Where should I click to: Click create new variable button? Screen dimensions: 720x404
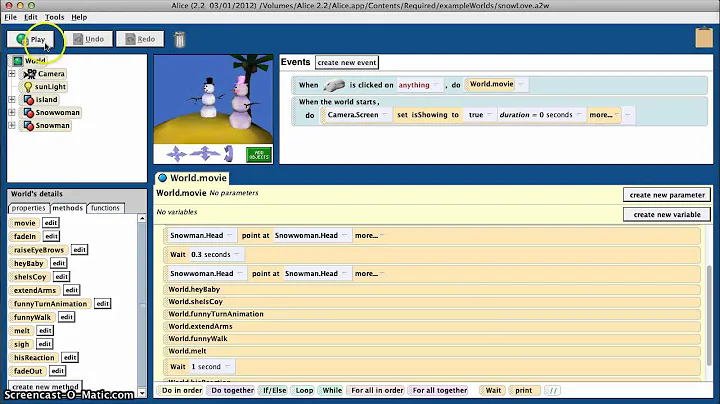pos(667,214)
